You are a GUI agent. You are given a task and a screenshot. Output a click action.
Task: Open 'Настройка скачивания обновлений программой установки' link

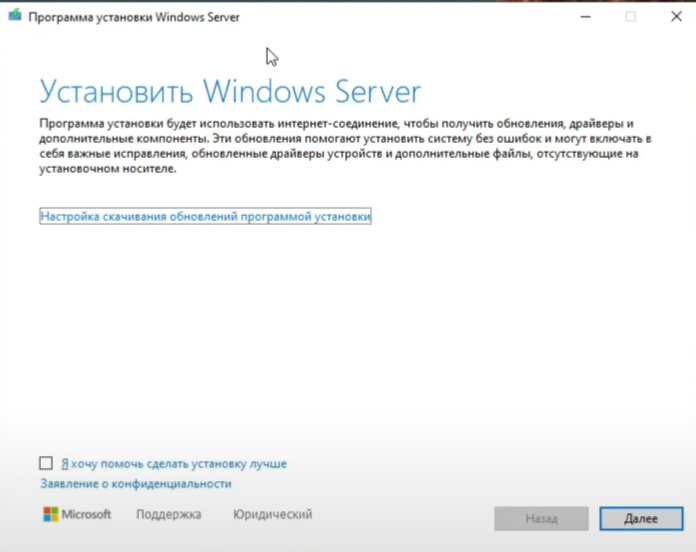click(x=205, y=215)
